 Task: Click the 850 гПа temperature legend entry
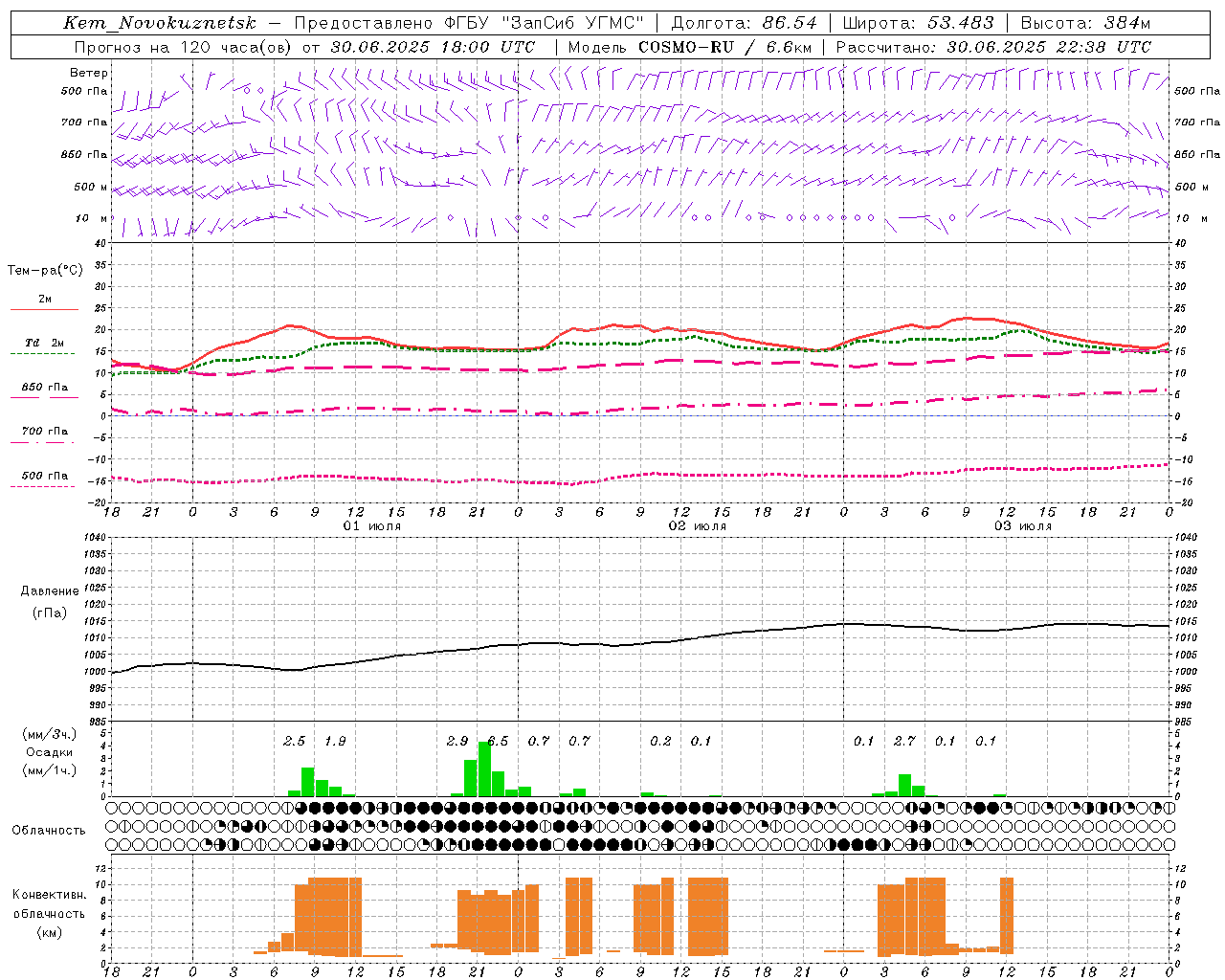(x=44, y=388)
